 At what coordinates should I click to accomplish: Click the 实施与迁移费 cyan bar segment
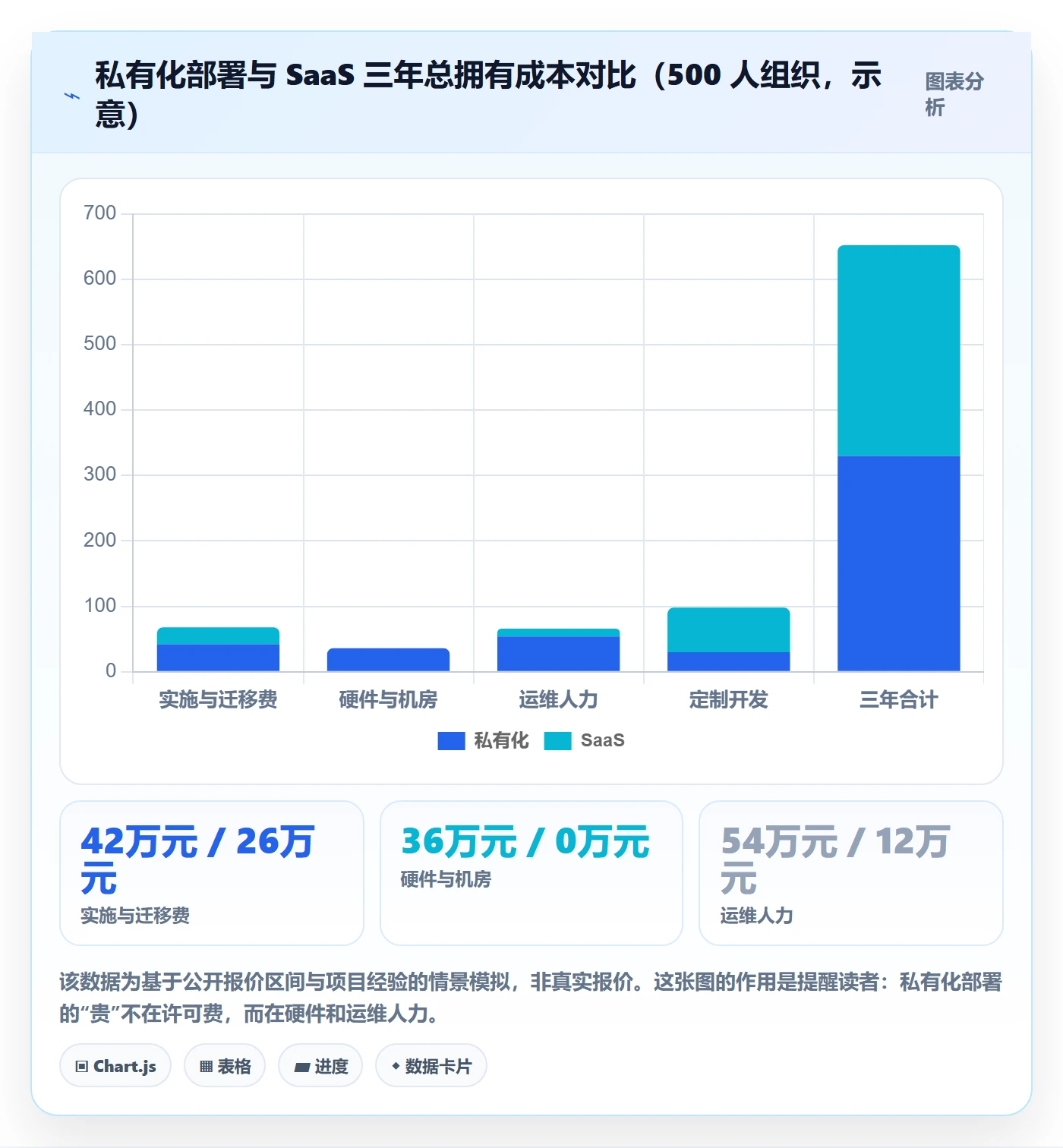pyautogui.click(x=218, y=635)
